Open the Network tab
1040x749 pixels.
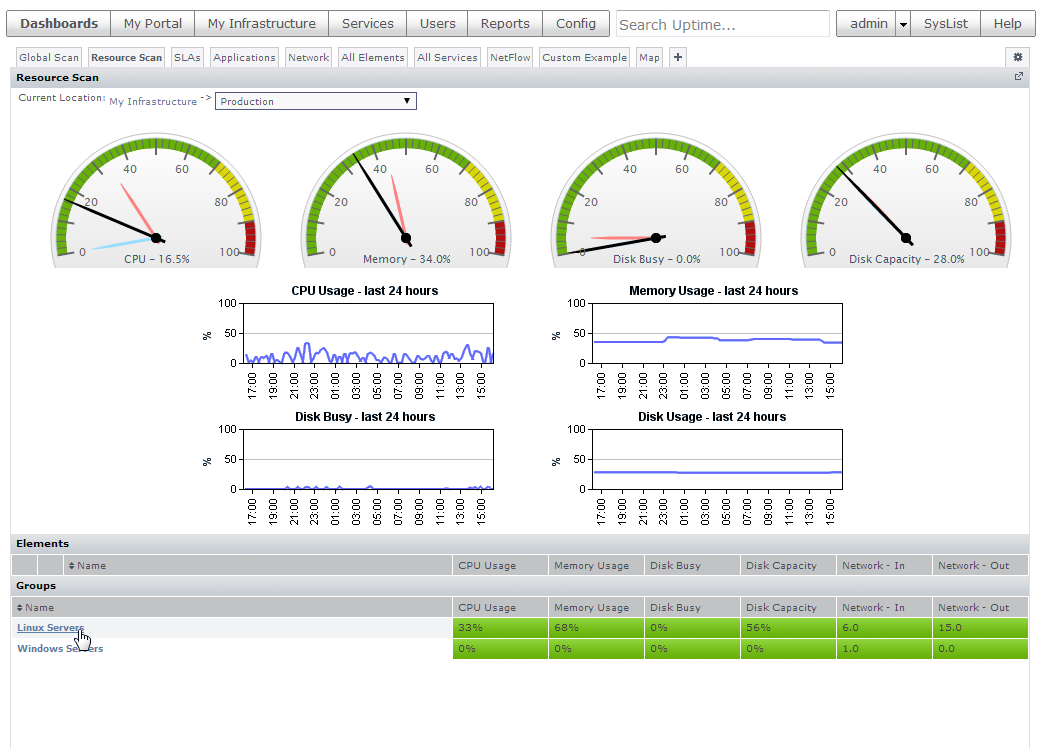pos(308,58)
